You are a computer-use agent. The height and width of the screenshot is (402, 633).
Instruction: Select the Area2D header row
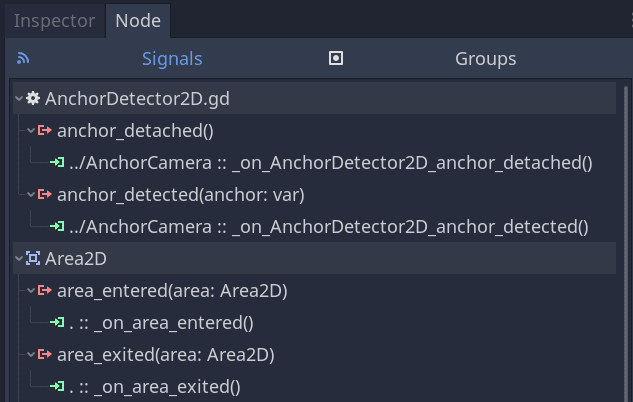point(314,258)
